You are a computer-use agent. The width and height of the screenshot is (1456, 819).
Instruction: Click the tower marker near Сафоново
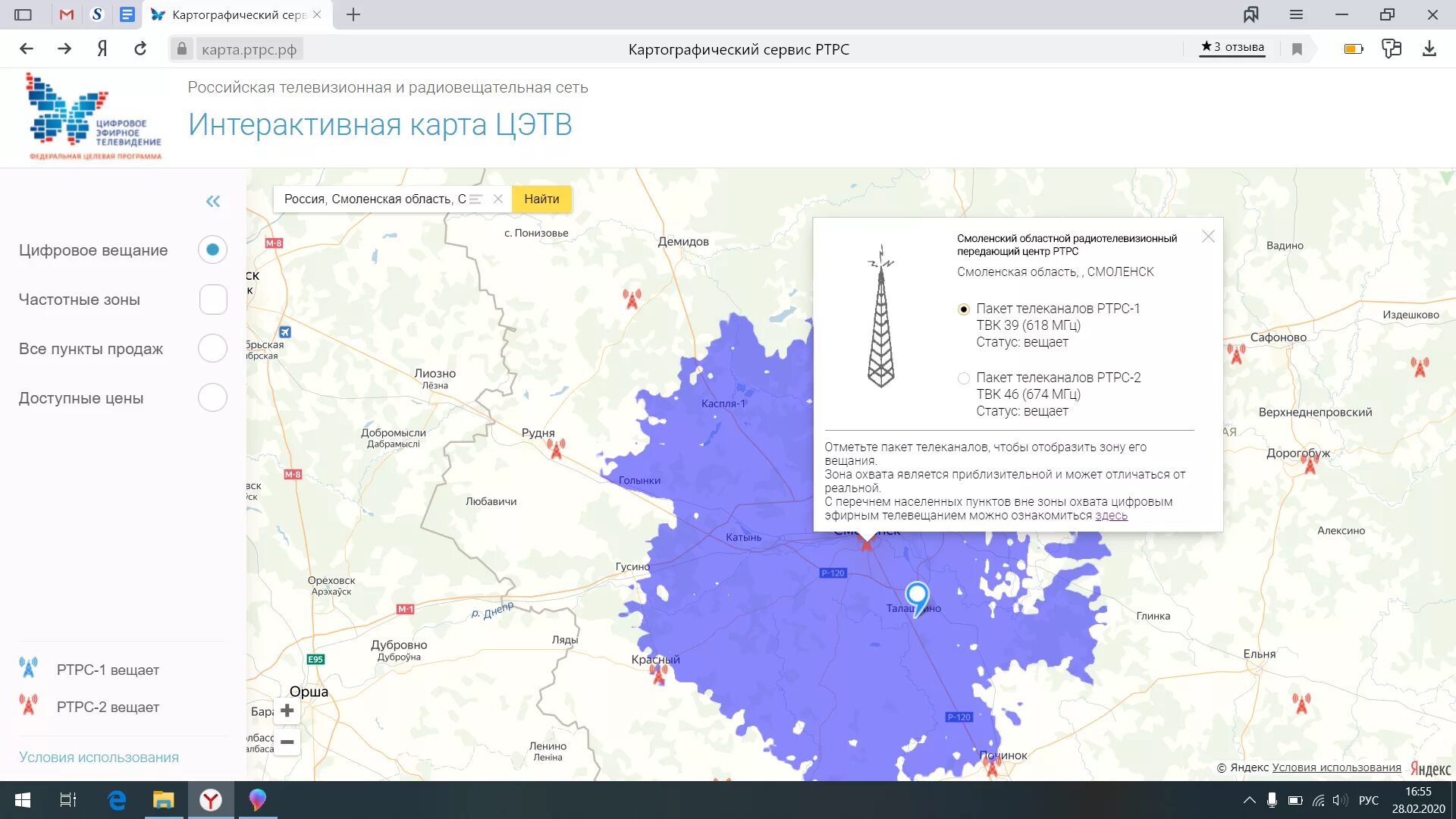tap(1236, 353)
